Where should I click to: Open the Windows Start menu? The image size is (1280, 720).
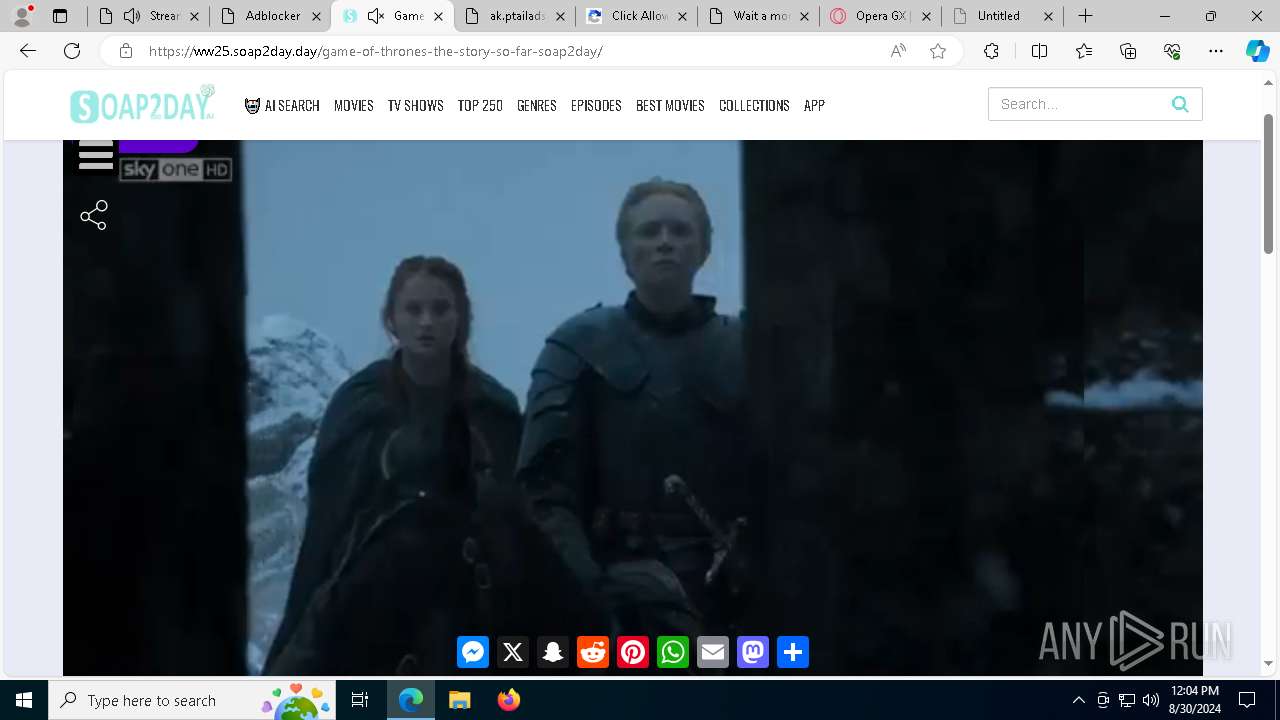click(x=24, y=700)
